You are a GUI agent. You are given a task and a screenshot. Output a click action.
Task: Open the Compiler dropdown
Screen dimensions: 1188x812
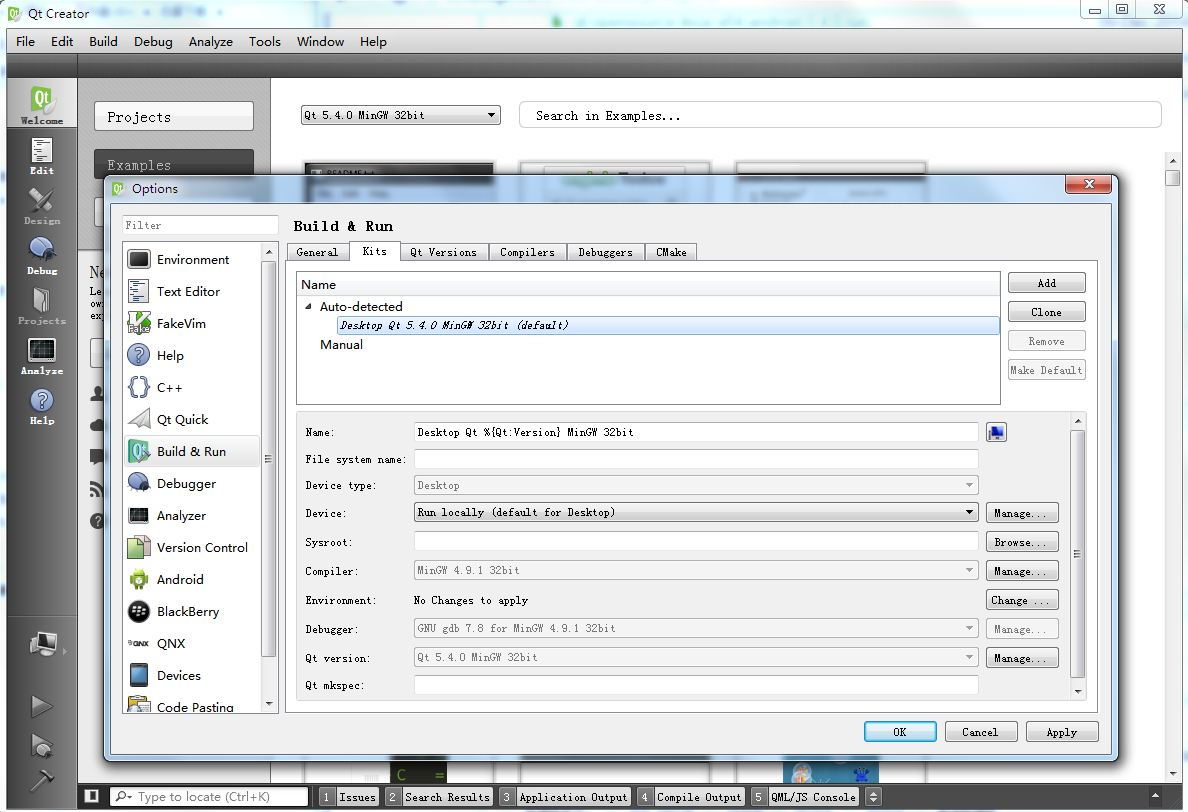click(696, 570)
